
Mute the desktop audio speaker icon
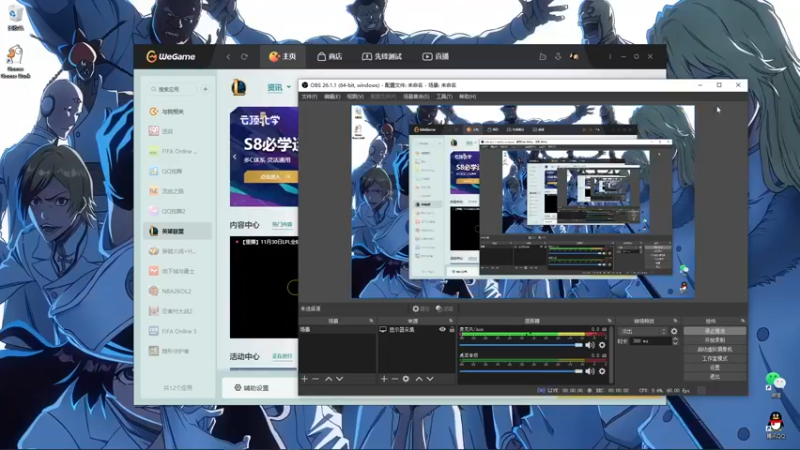tap(590, 371)
